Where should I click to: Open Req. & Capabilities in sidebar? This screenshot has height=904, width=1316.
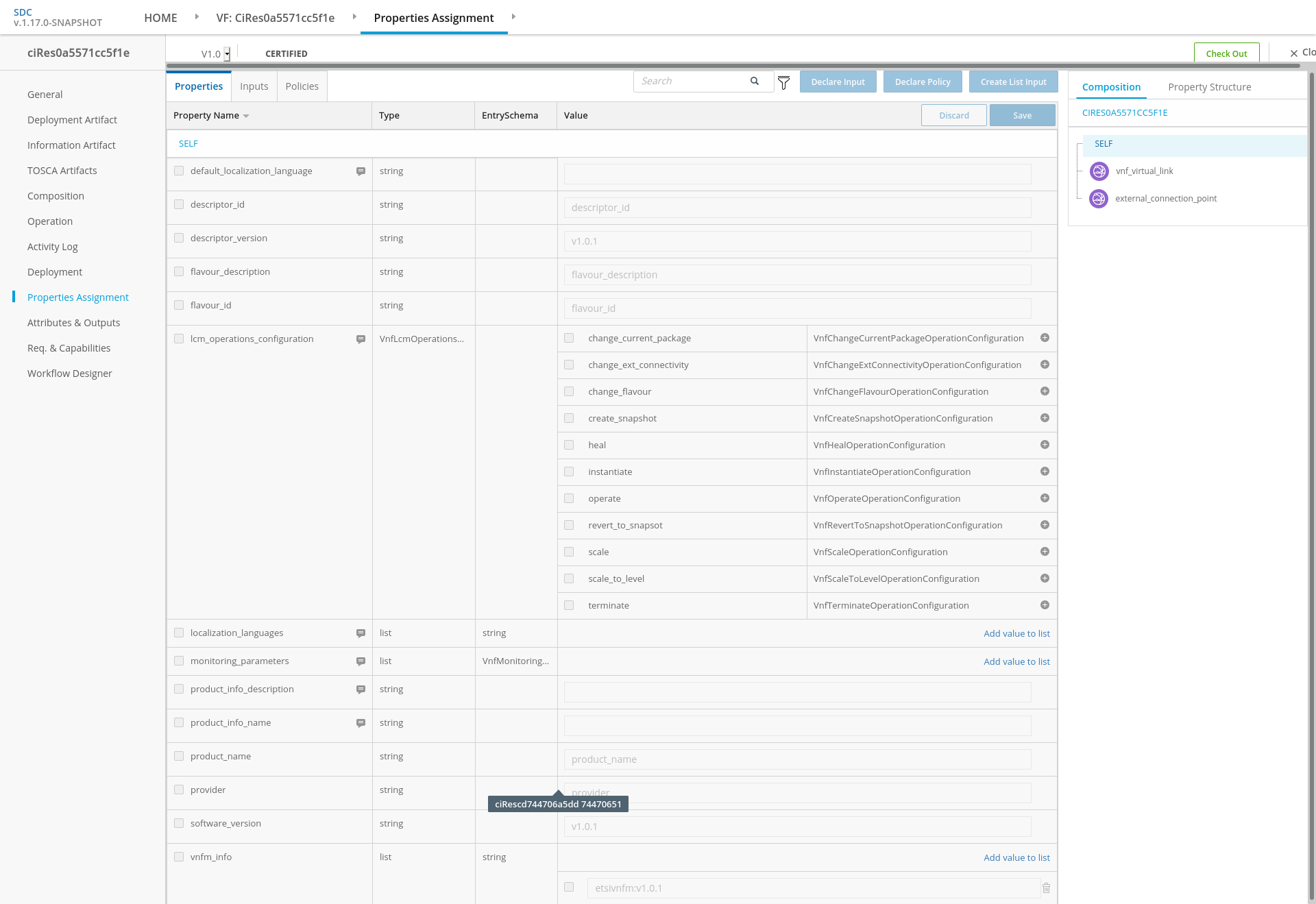(x=69, y=348)
